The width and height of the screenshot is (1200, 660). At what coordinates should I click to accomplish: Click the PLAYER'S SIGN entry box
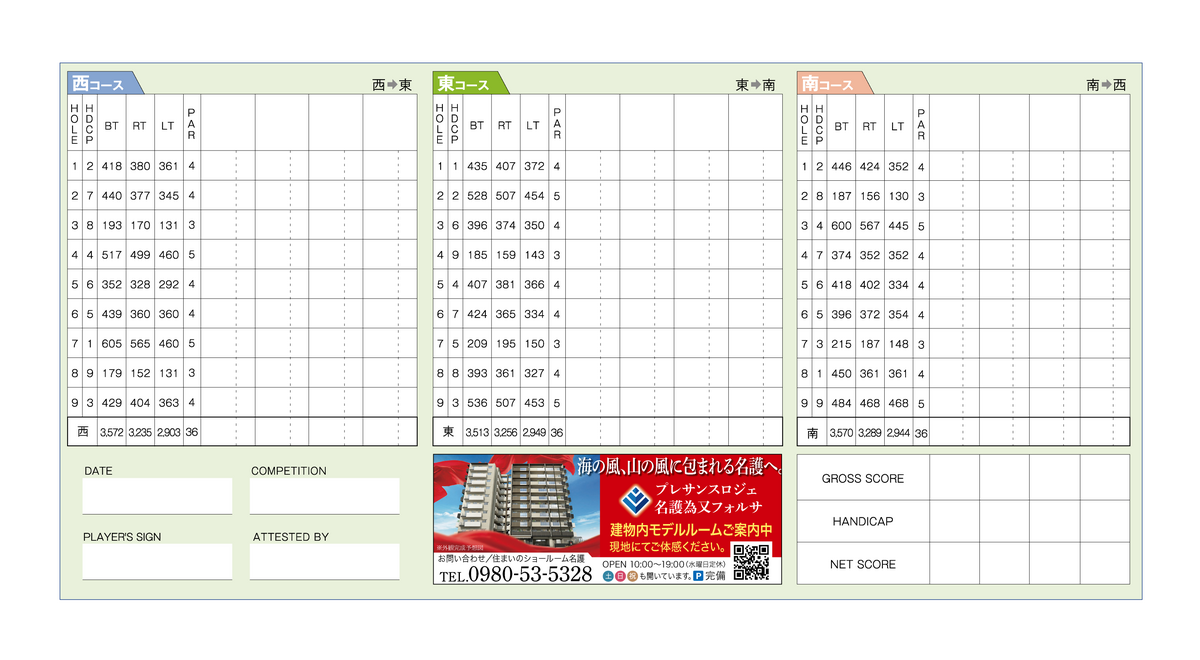157,561
